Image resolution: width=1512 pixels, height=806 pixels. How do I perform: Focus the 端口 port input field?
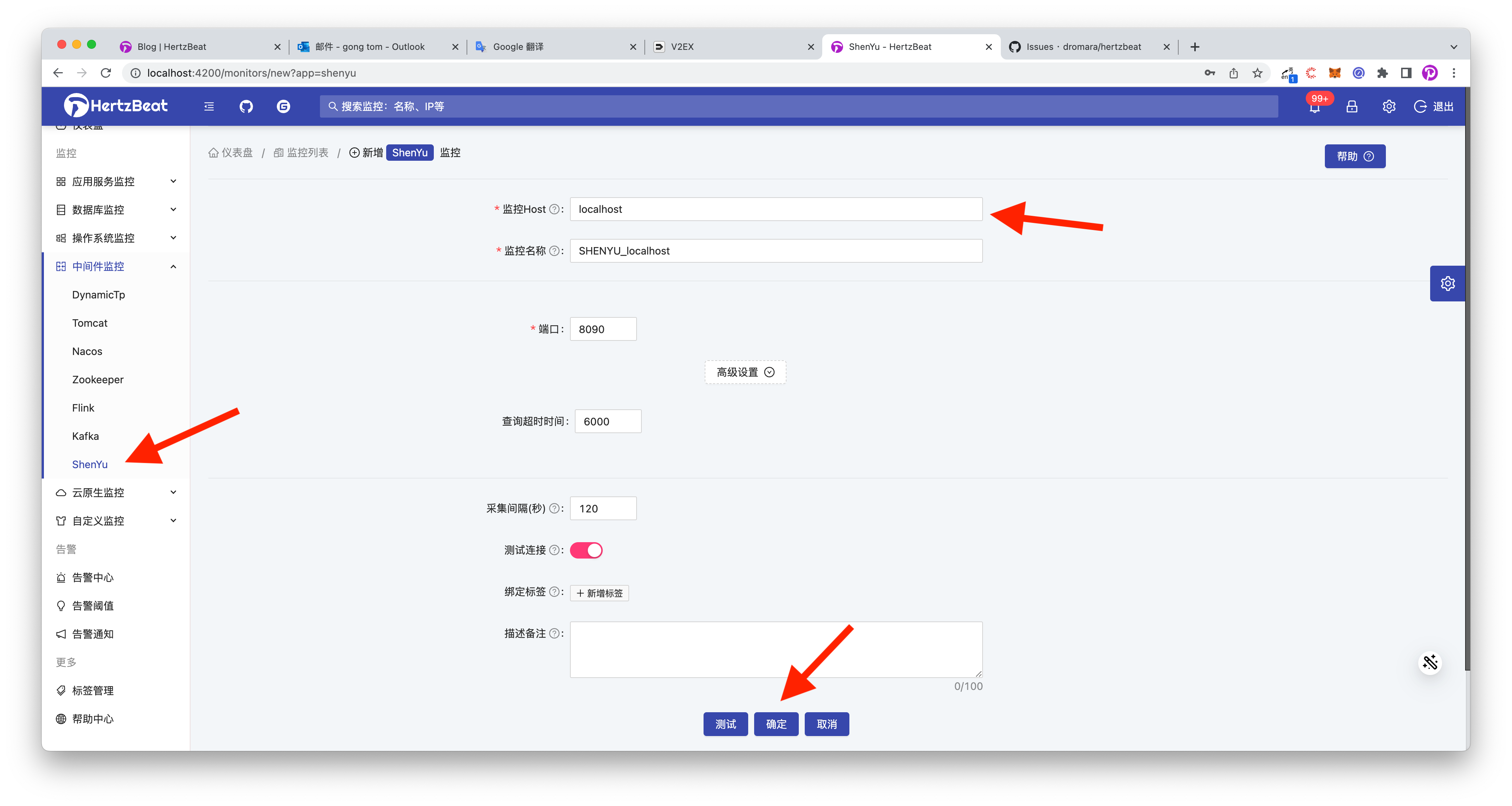603,329
